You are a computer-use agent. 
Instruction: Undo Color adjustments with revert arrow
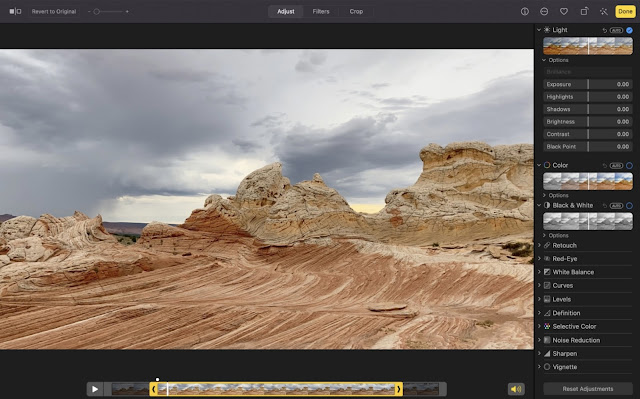coord(604,165)
